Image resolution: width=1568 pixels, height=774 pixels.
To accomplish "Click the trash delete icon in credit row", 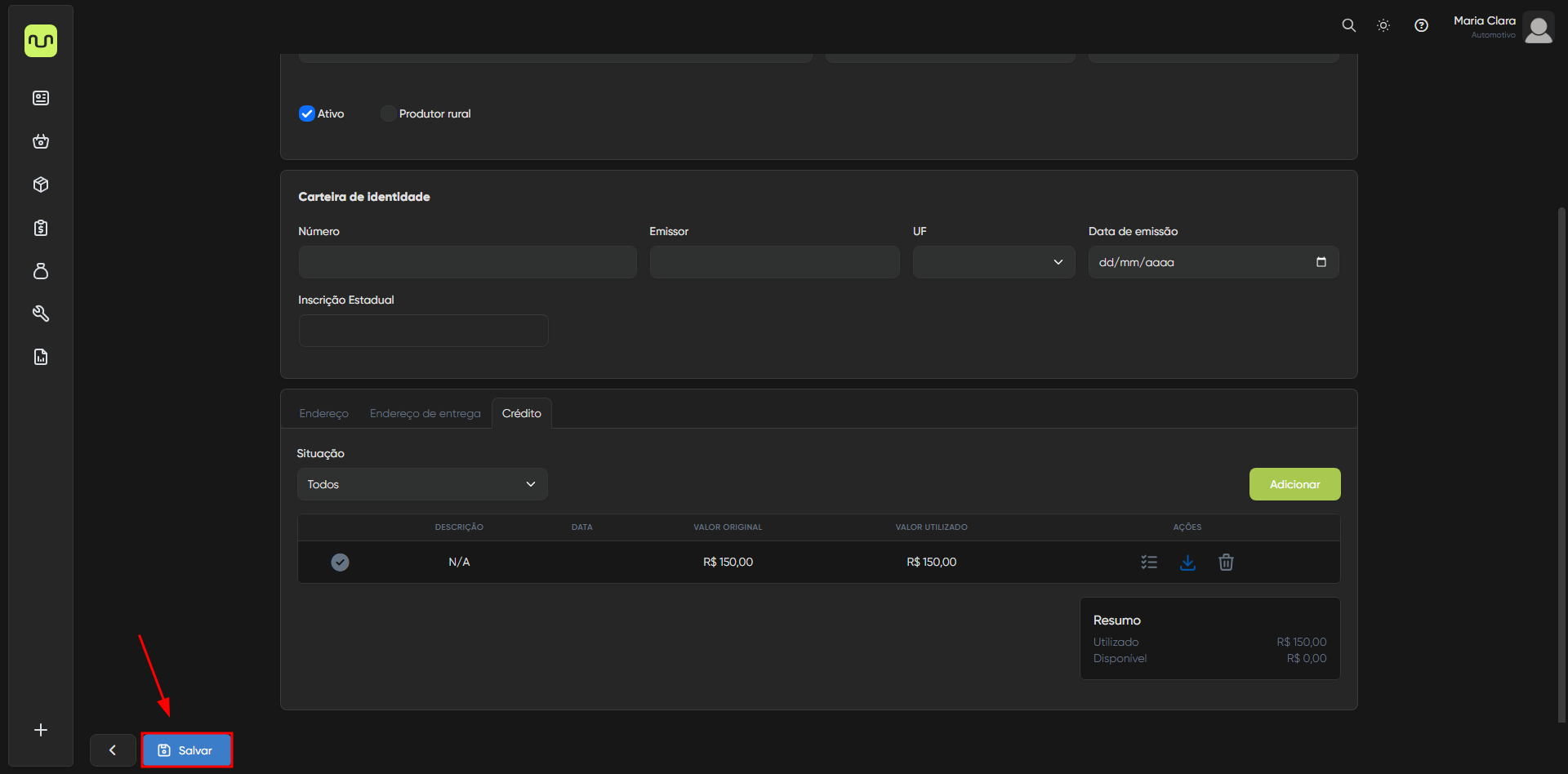I will [1226, 562].
